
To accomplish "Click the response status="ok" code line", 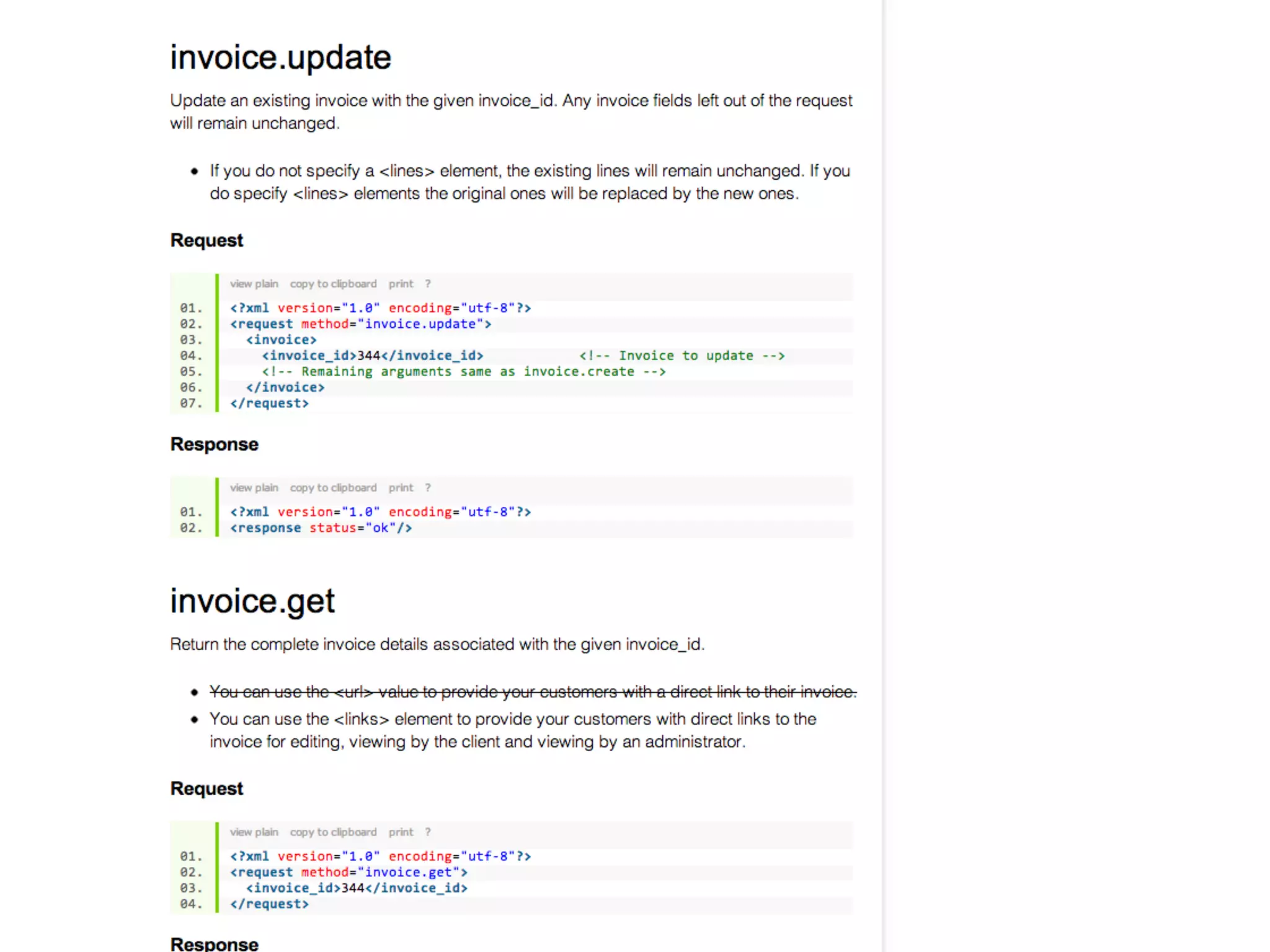I will coord(321,528).
